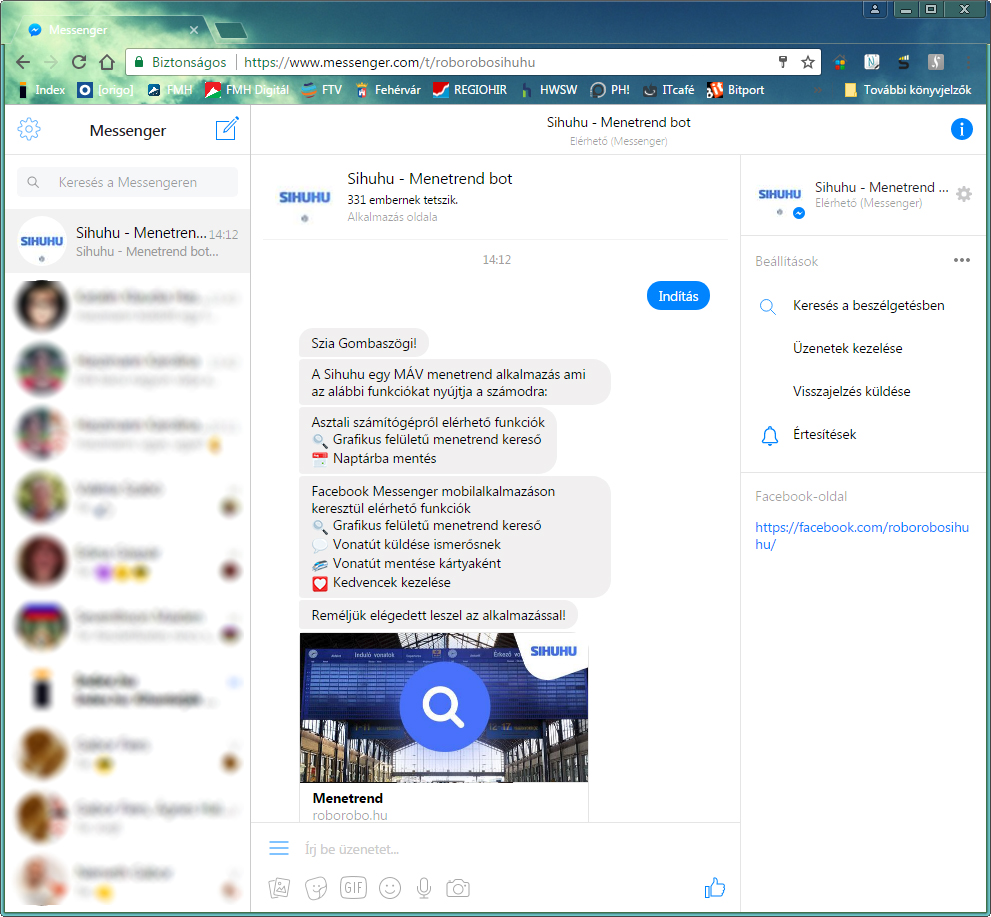Click the Értesítések label
The height and width of the screenshot is (917, 991).
click(x=824, y=435)
